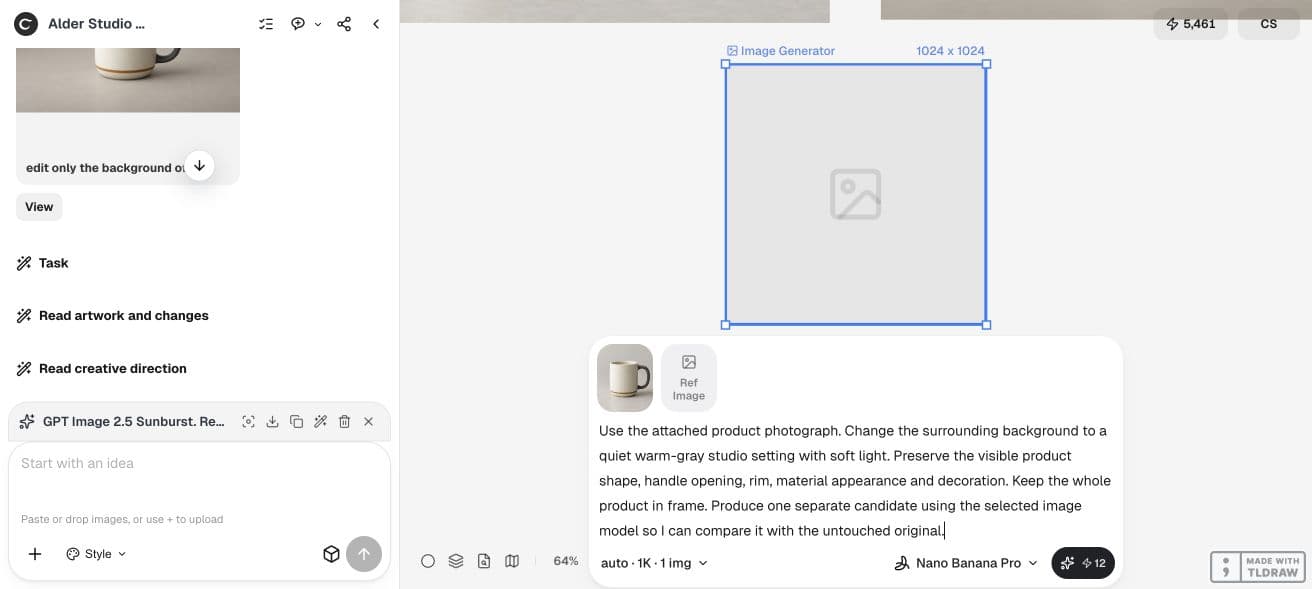Open the task checklist icon in header

click(266, 24)
